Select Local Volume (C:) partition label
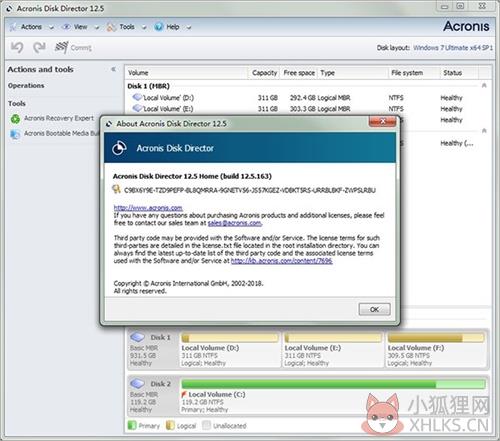Image resolution: width=500 pixels, height=441 pixels. [x=217, y=394]
